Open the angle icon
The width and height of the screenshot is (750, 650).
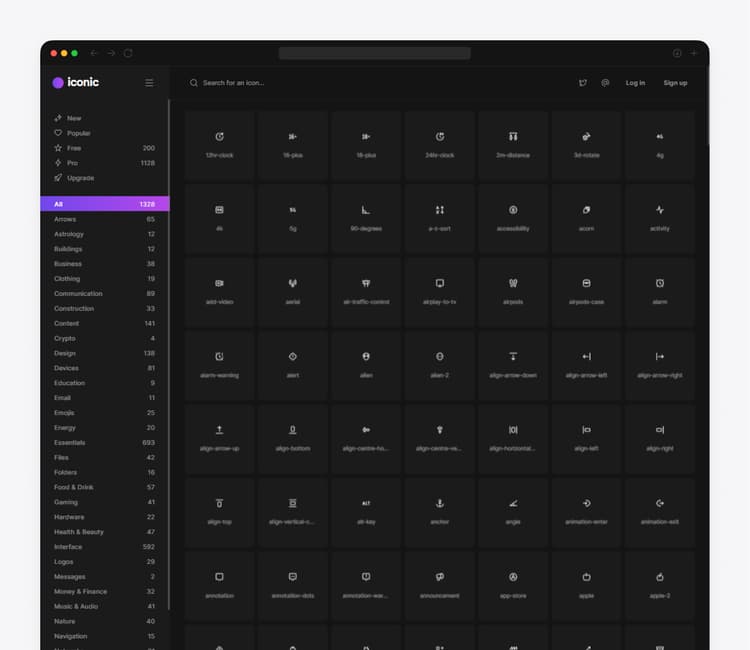click(x=513, y=513)
